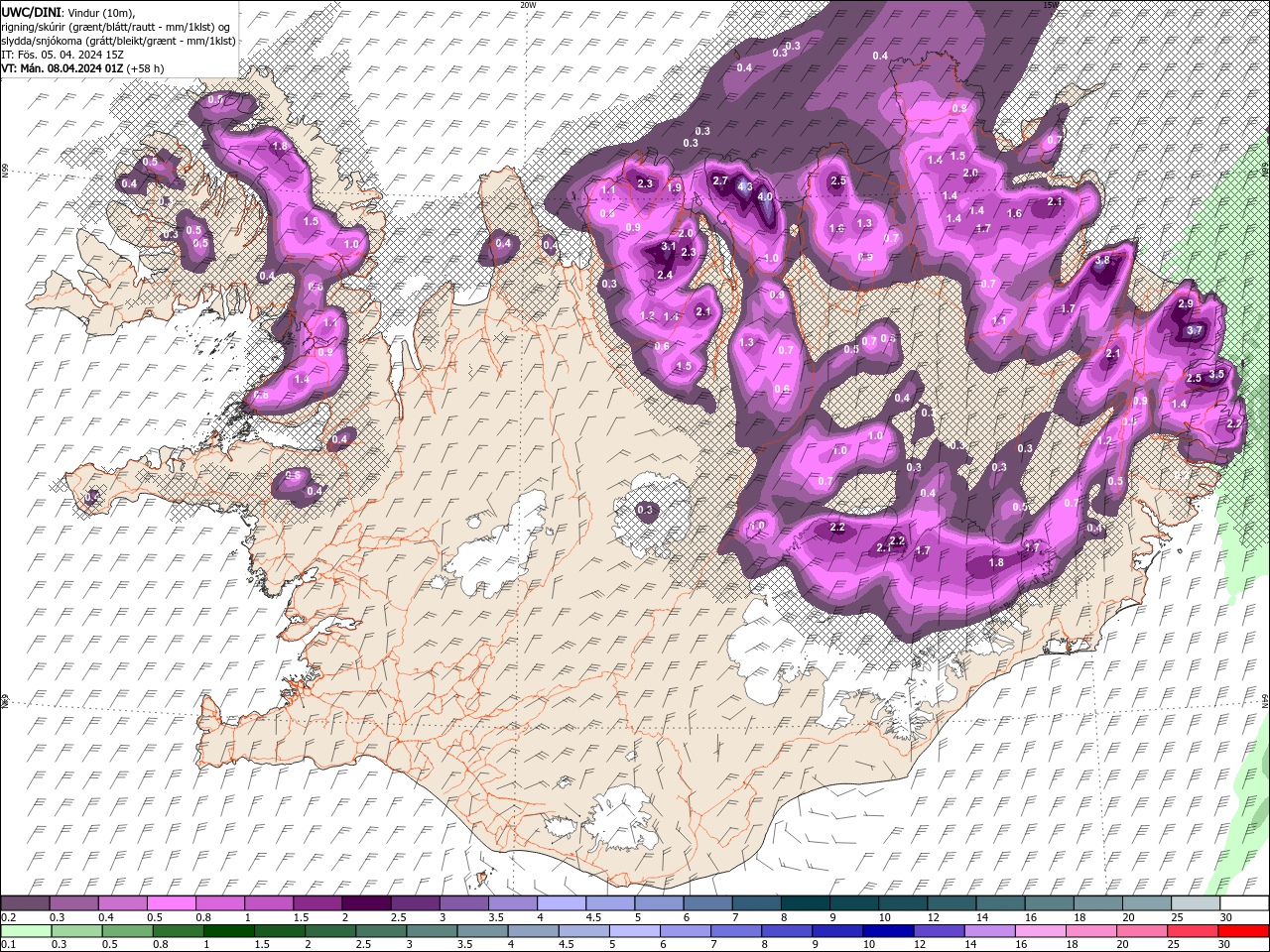Select the lower legend dark blue swatch between 10 and 12
The height and width of the screenshot is (952, 1270).
(887, 931)
